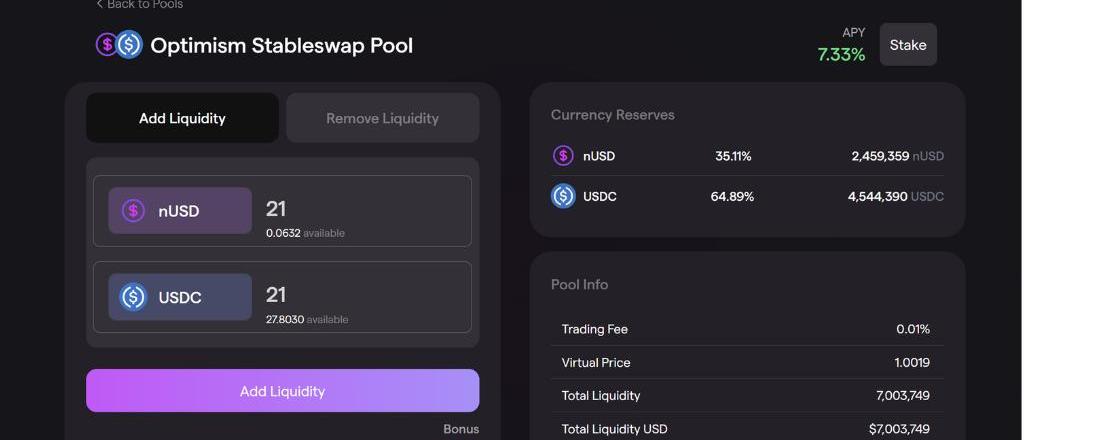
Task: Select the nUSD token selector pill
Action: point(180,211)
